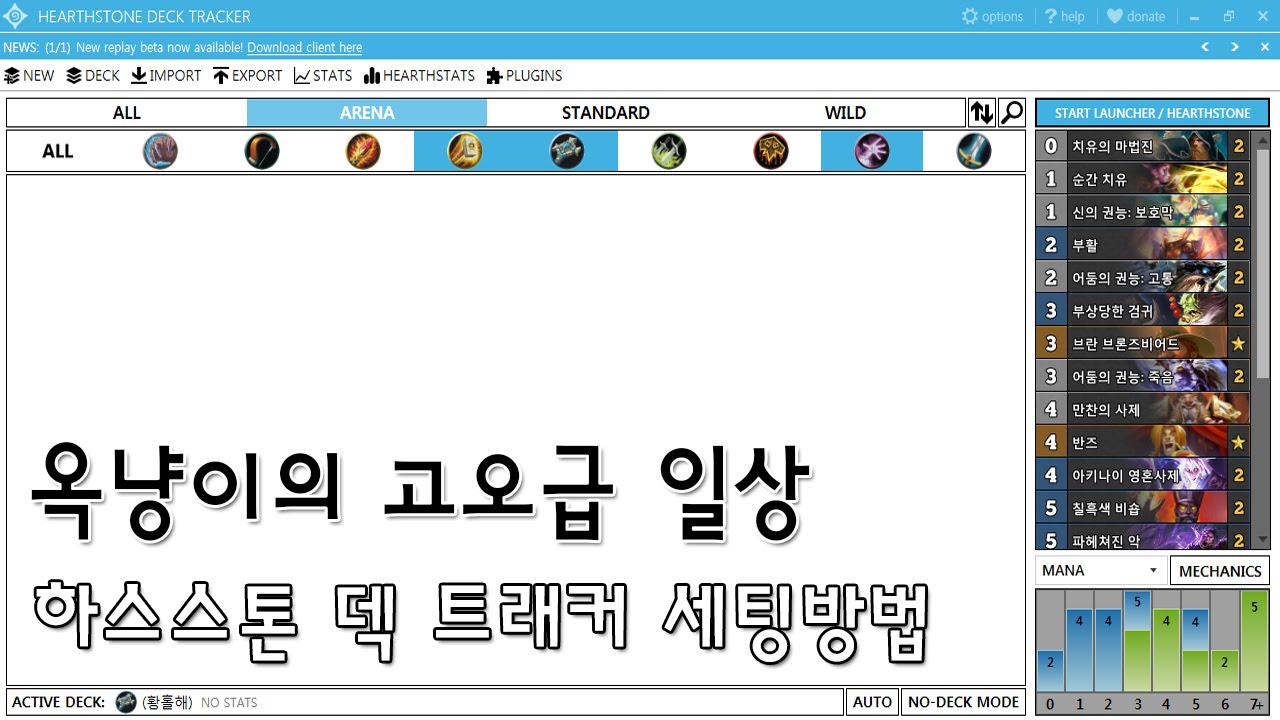Select the 반즈 card row
The image size is (1280, 720).
[1143, 442]
